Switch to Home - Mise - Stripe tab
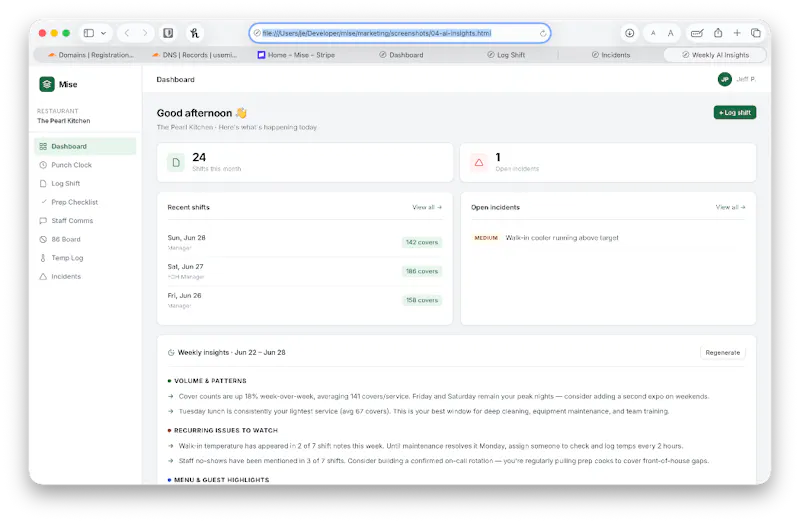800x524 pixels. [x=296, y=55]
